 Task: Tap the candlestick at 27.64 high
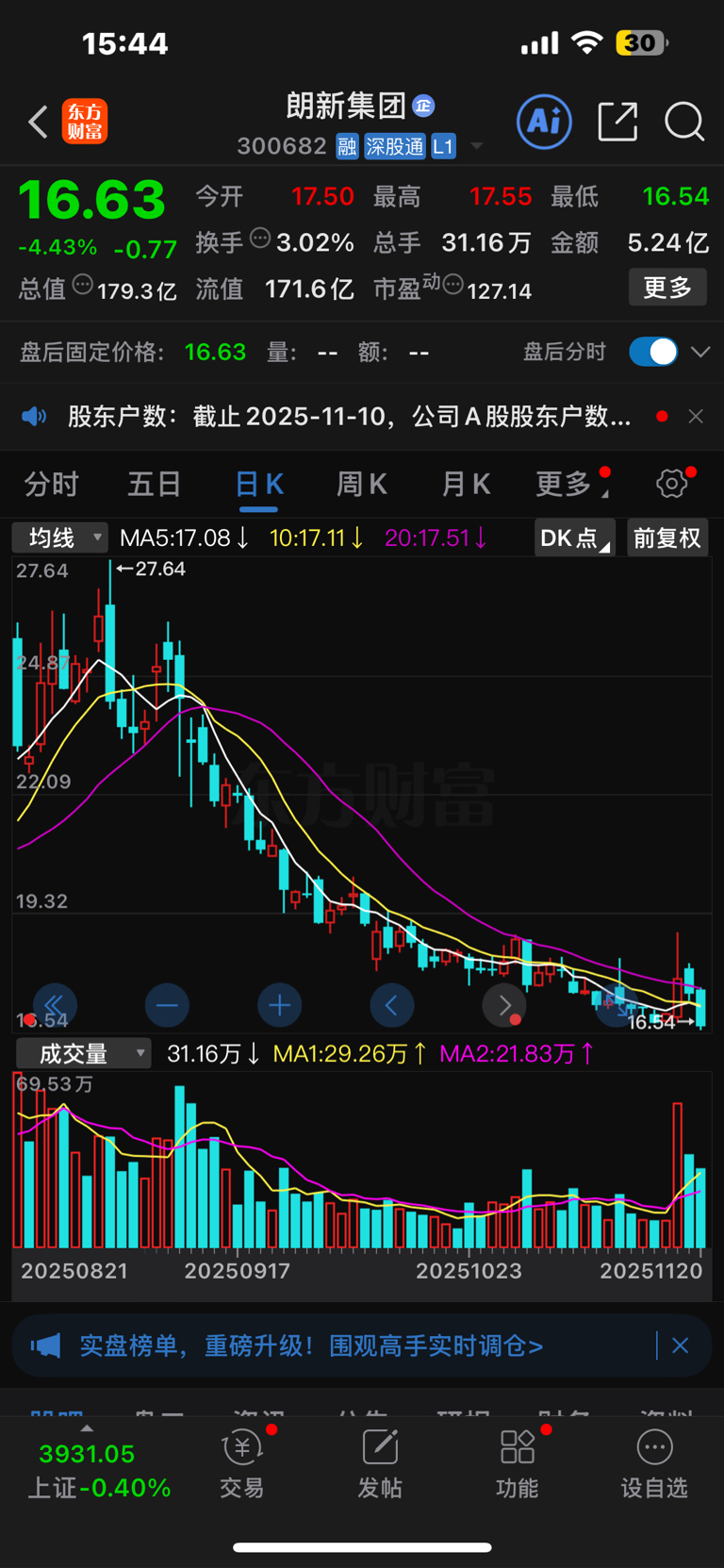click(110, 634)
